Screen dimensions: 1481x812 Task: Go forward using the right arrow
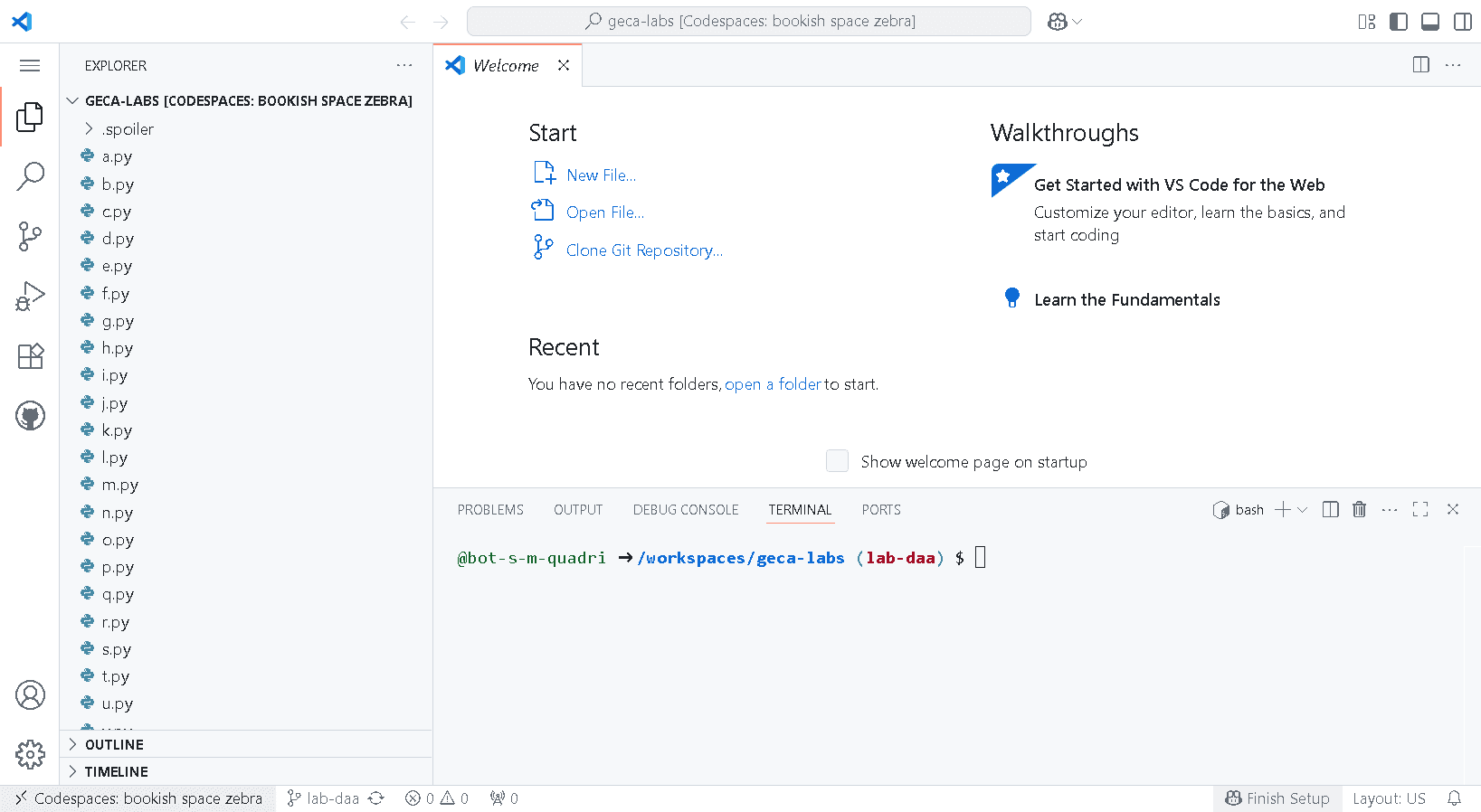point(441,22)
